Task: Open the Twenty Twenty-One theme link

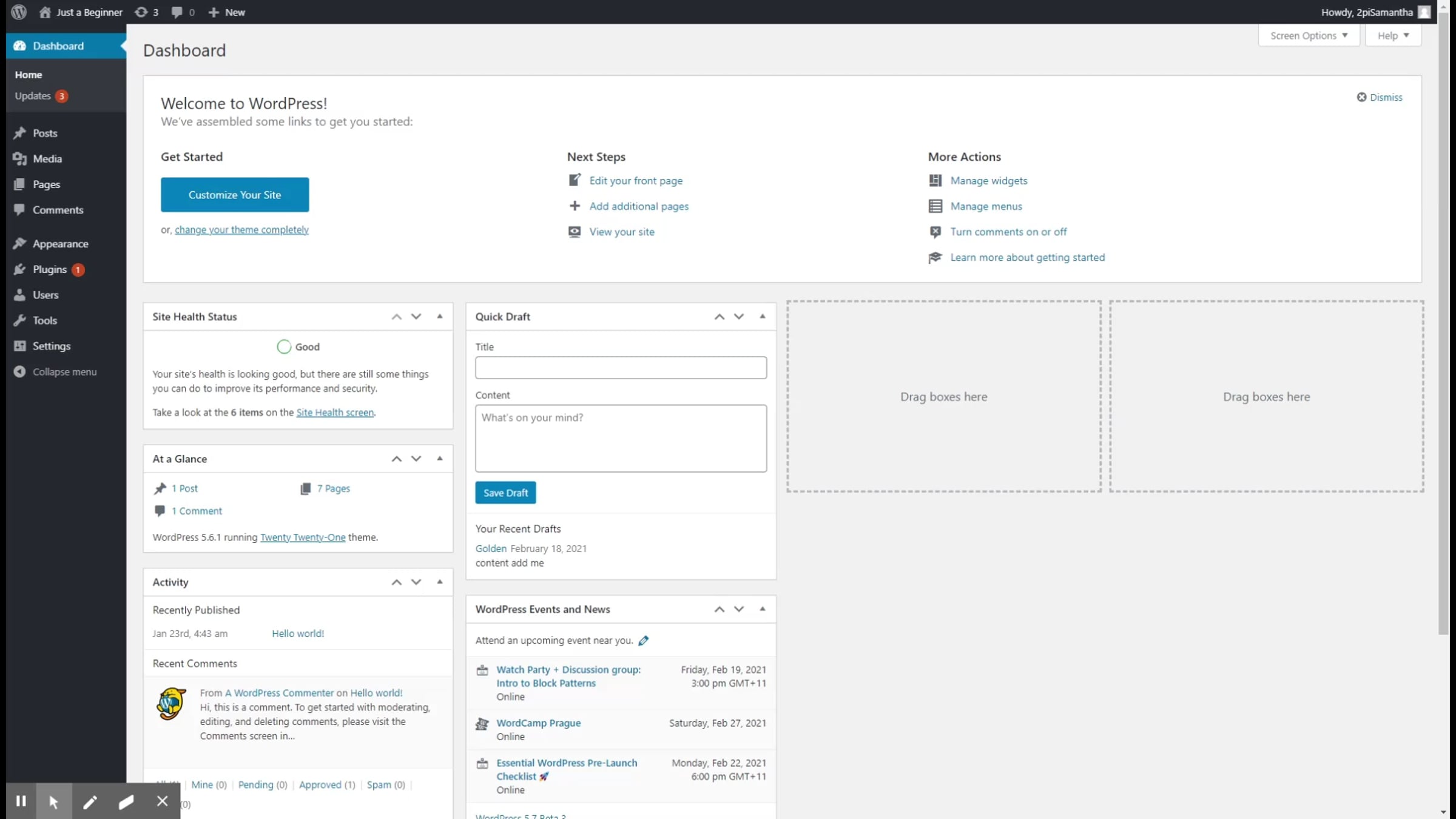Action: (303, 538)
